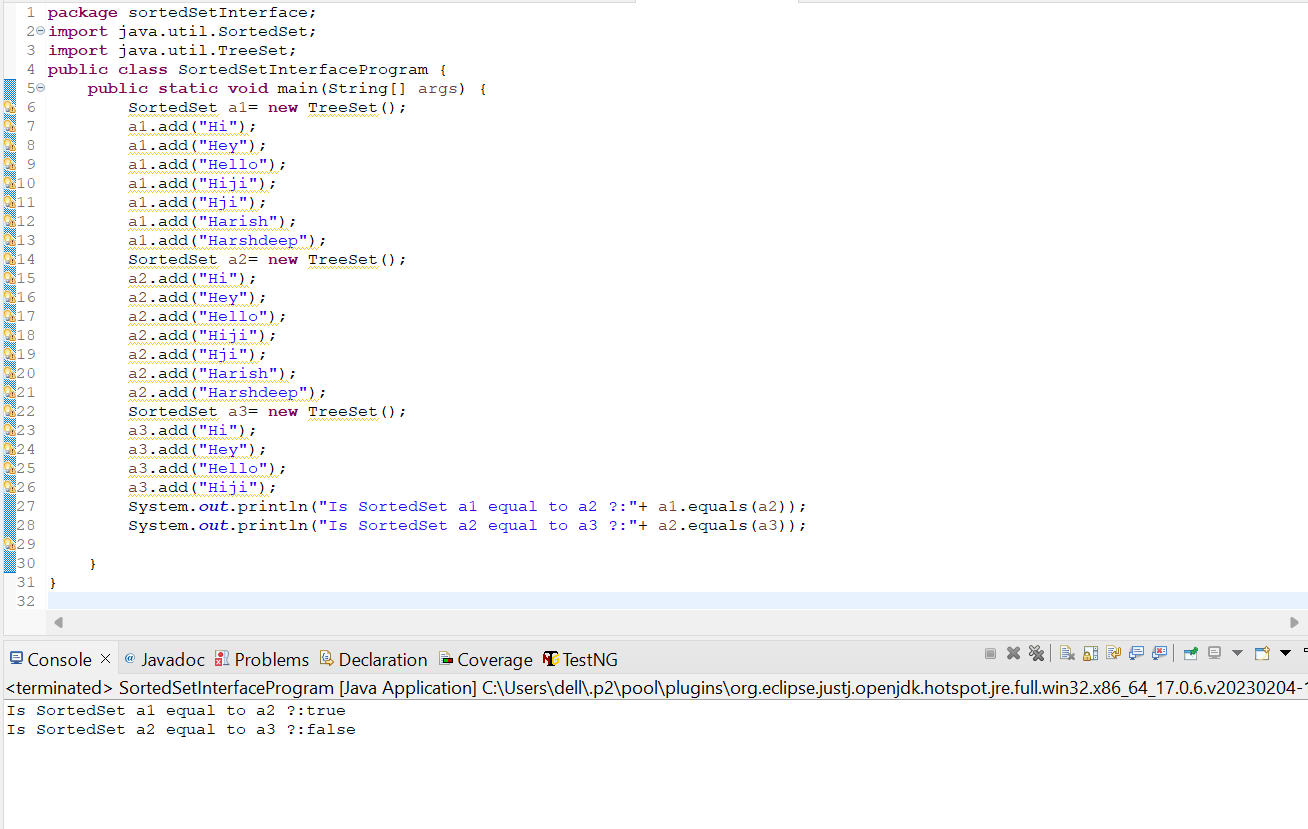Screen dimensions: 1308x829
Task: Click the Display Selected Console monitor icon
Action: click(1214, 653)
